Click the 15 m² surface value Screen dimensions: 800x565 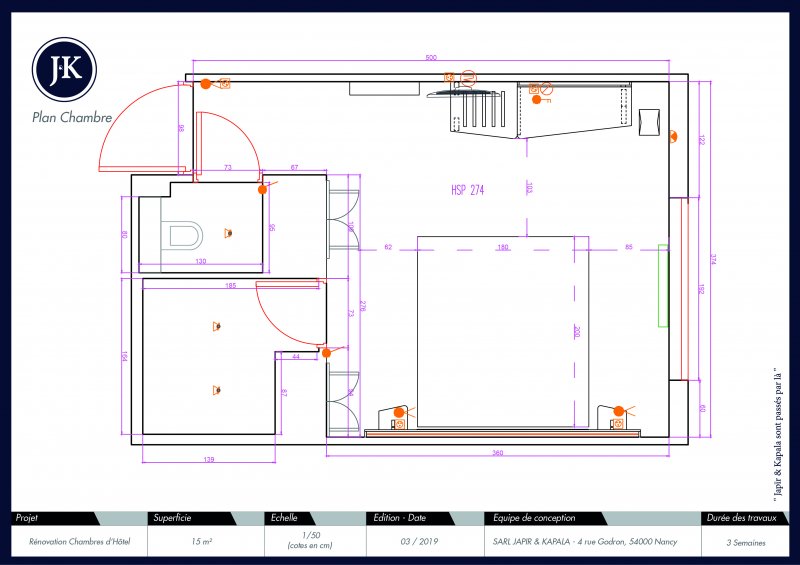pyautogui.click(x=199, y=541)
